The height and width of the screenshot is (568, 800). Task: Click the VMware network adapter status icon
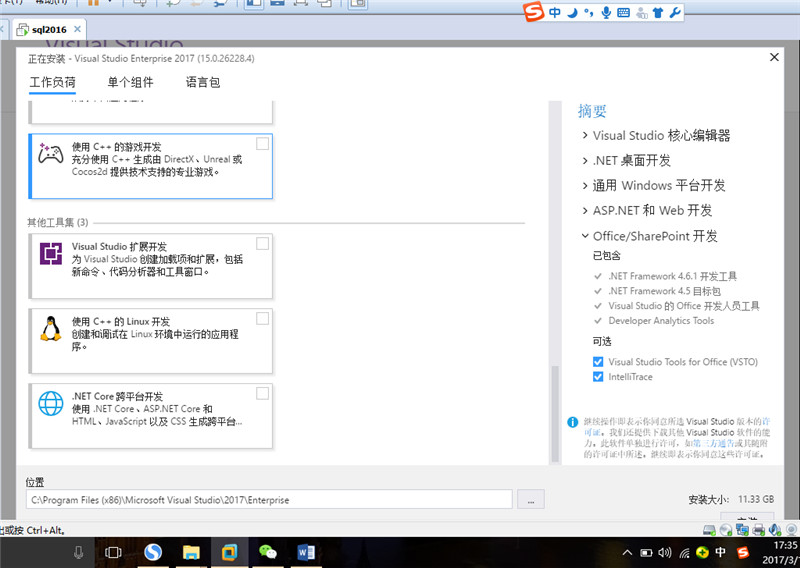(742, 530)
